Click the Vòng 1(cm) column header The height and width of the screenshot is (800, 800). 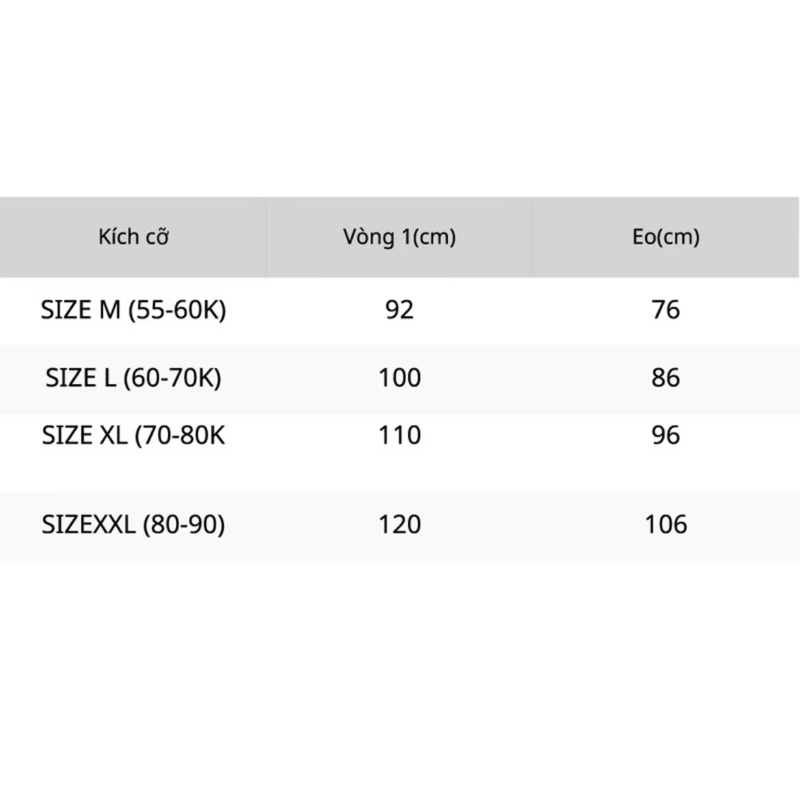pos(399,237)
